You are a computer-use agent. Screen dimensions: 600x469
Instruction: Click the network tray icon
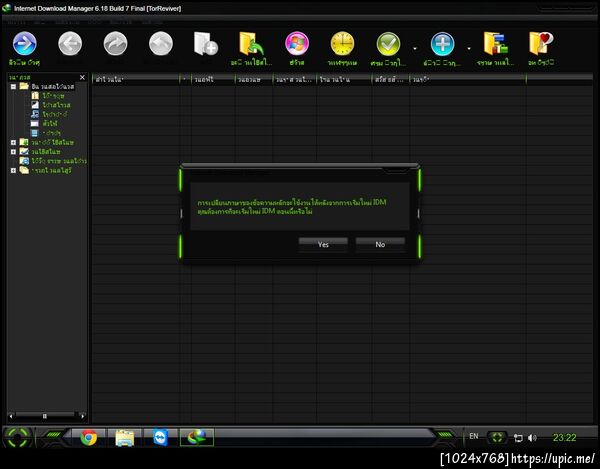(518, 438)
